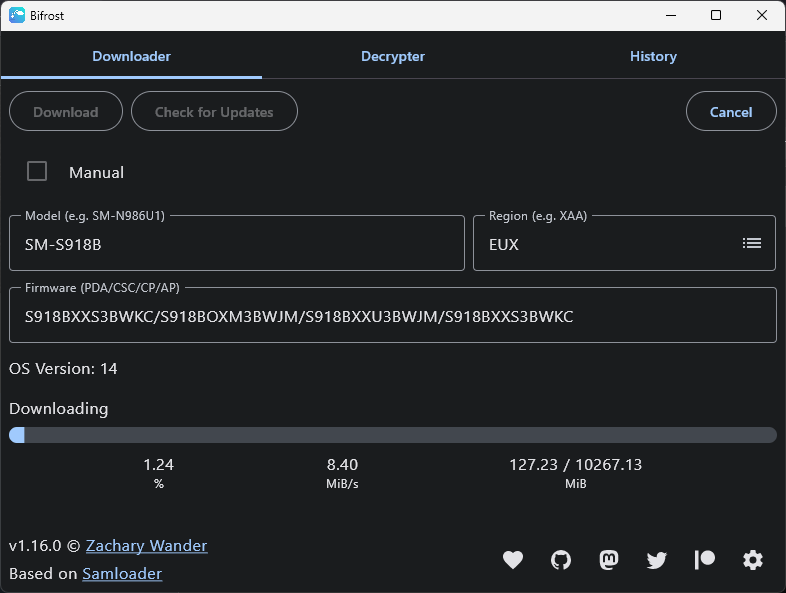The width and height of the screenshot is (786, 593).
Task: Cancel the ongoing firmware download
Action: pyautogui.click(x=731, y=112)
